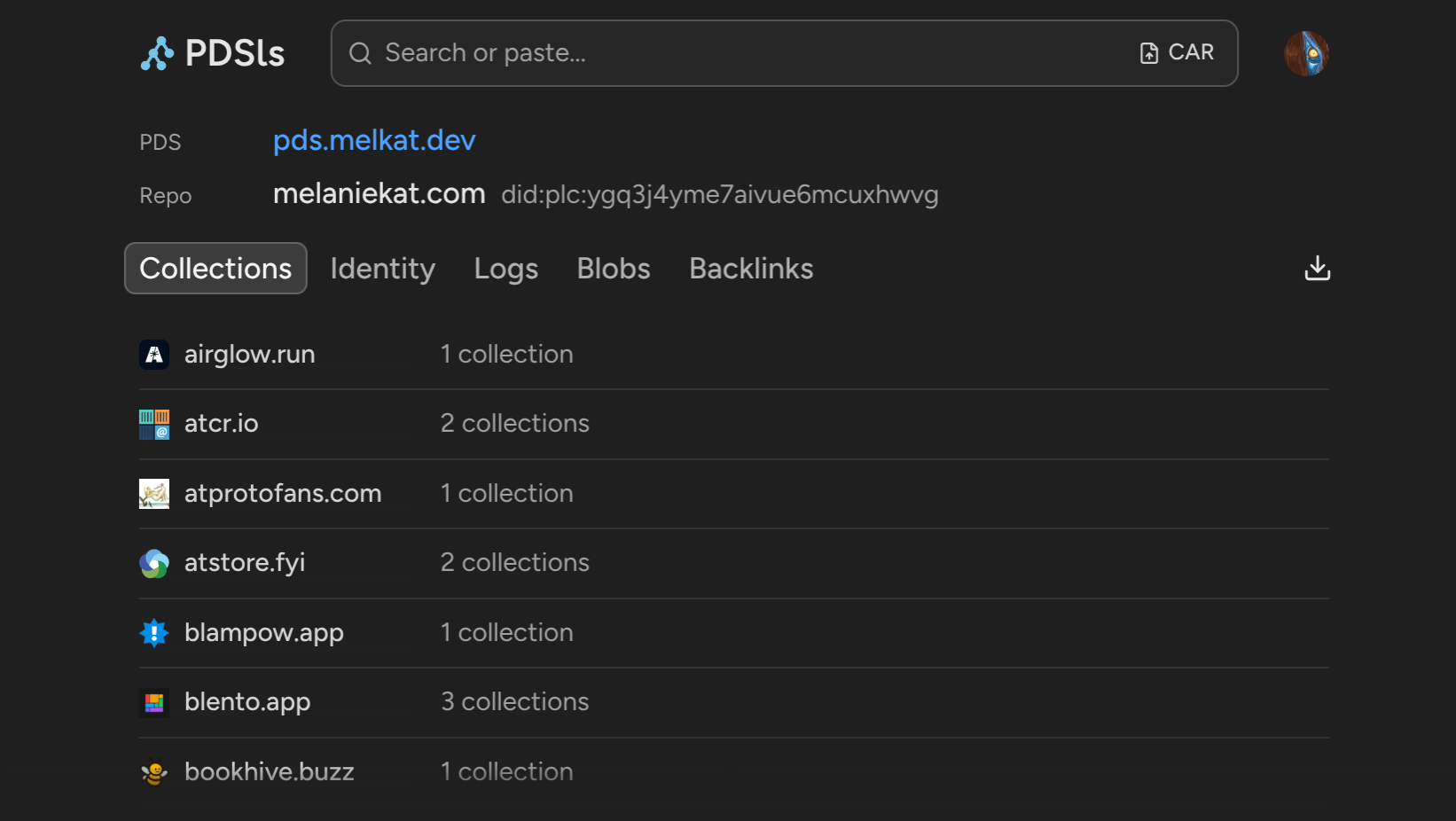Viewport: 1456px width, 821px height.
Task: Expand the atcr.io collections entry
Action: (x=734, y=424)
